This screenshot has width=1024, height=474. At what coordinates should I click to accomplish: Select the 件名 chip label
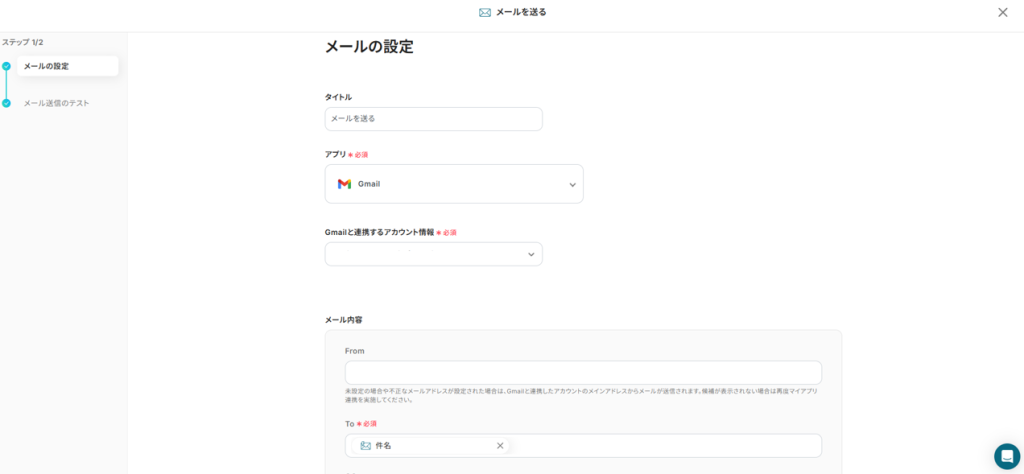[x=383, y=446]
